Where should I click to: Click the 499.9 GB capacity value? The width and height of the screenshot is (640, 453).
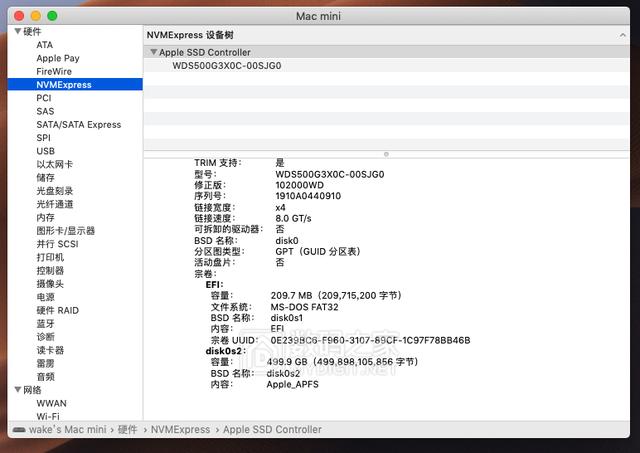(x=342, y=362)
